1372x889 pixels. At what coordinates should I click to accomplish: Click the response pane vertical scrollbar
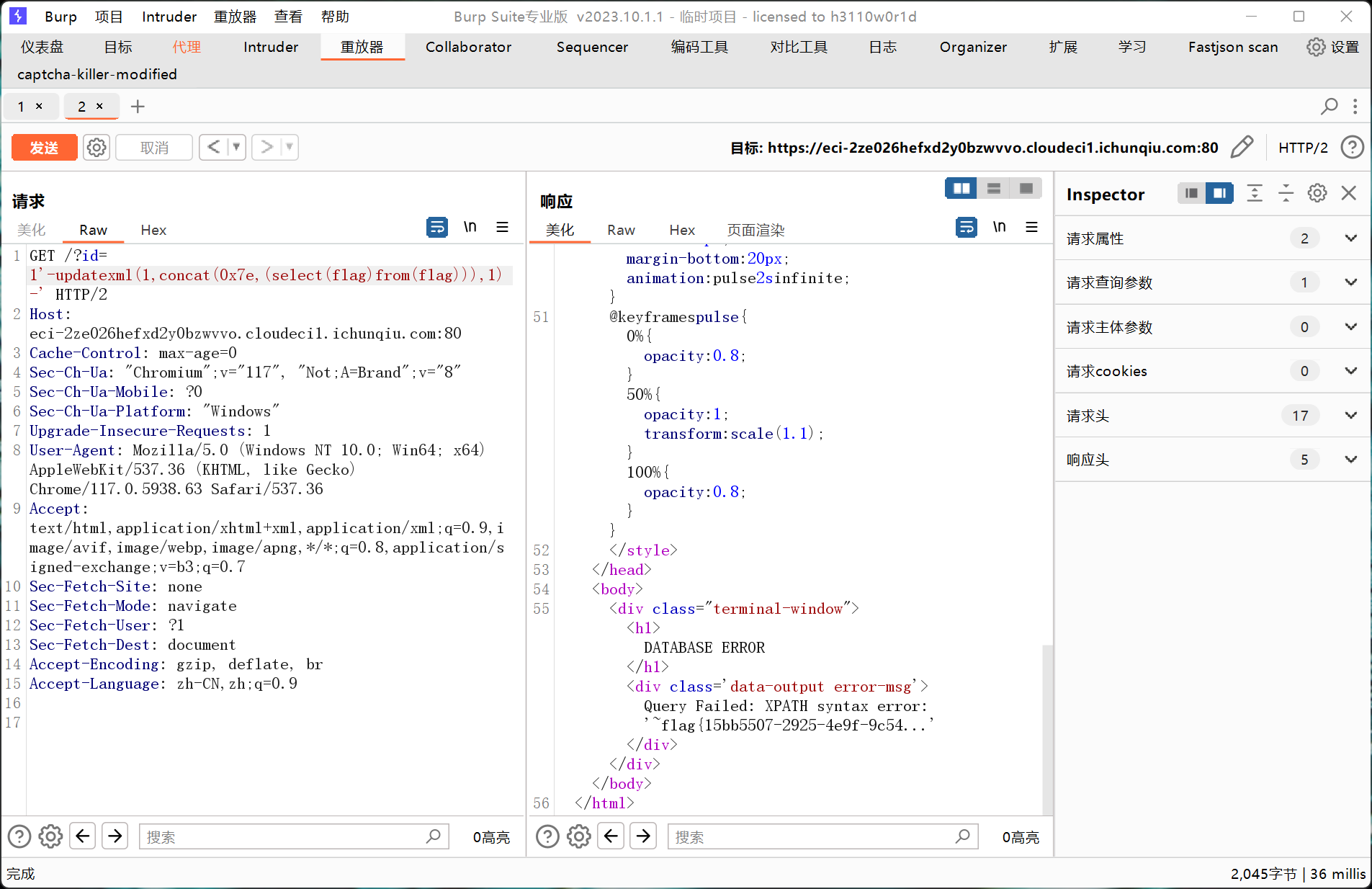click(x=1047, y=729)
